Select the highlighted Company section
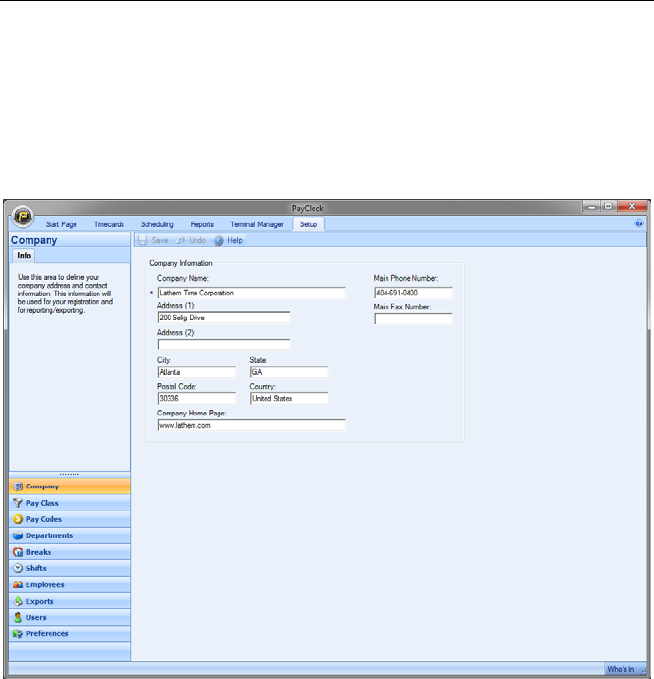 click(x=70, y=486)
